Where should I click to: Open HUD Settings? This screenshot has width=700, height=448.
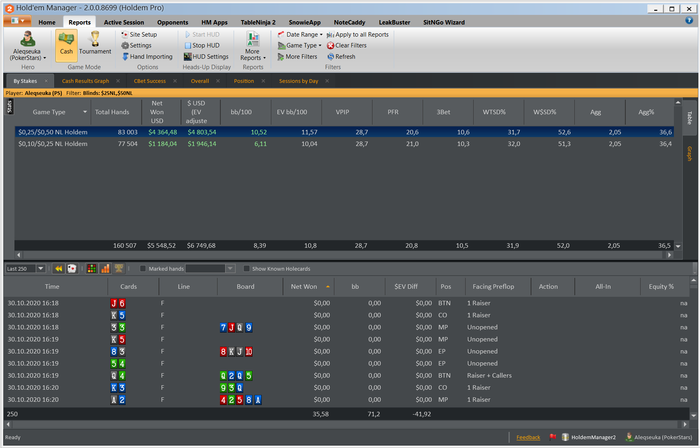(206, 57)
